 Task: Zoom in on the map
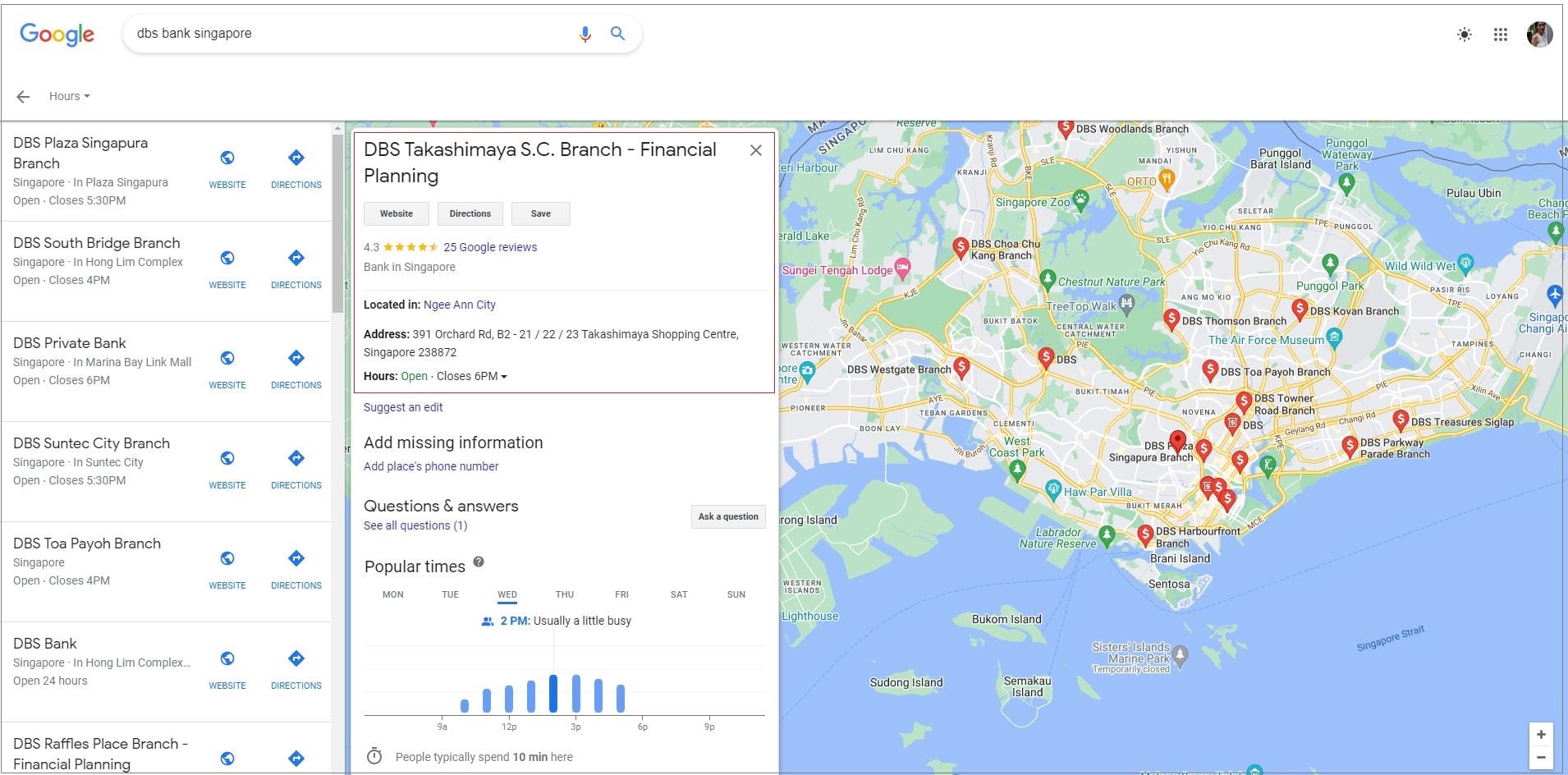pos(1541,735)
